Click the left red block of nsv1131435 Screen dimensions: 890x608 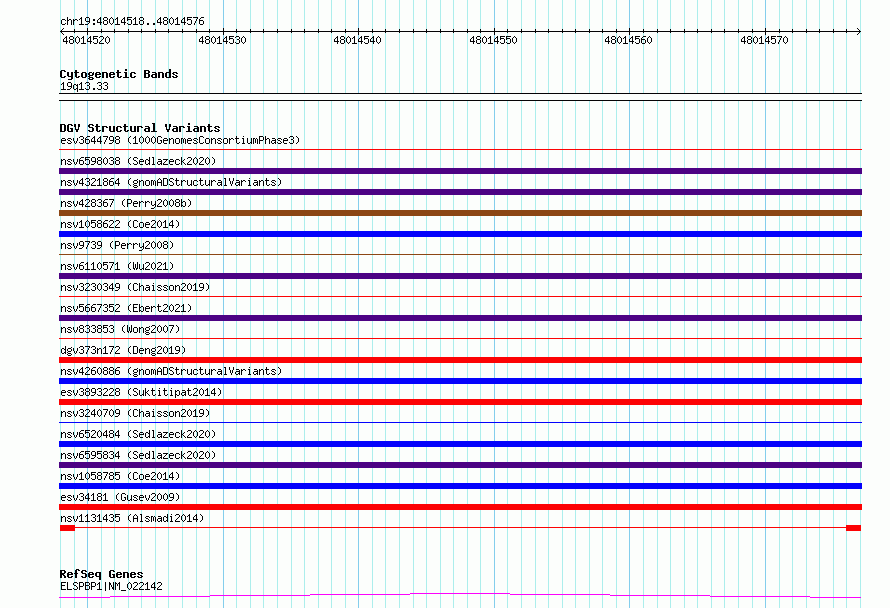coord(68,528)
